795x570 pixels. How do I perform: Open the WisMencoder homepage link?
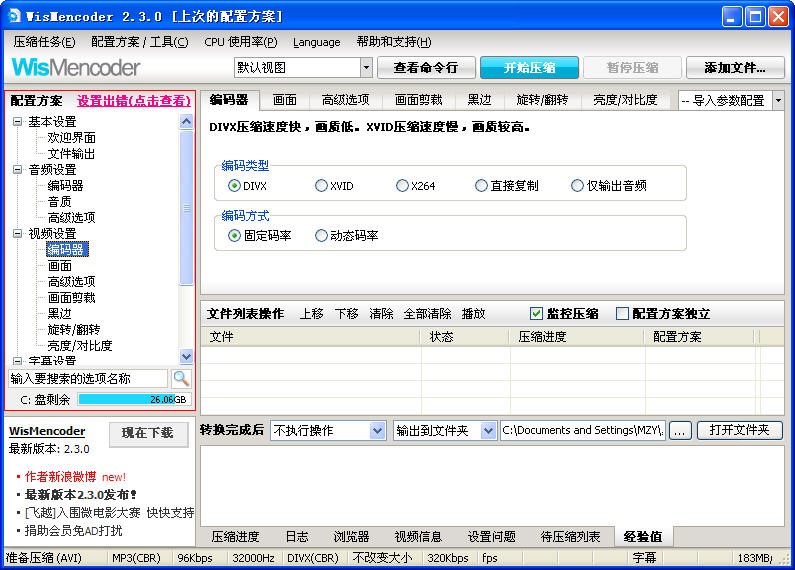click(x=47, y=431)
